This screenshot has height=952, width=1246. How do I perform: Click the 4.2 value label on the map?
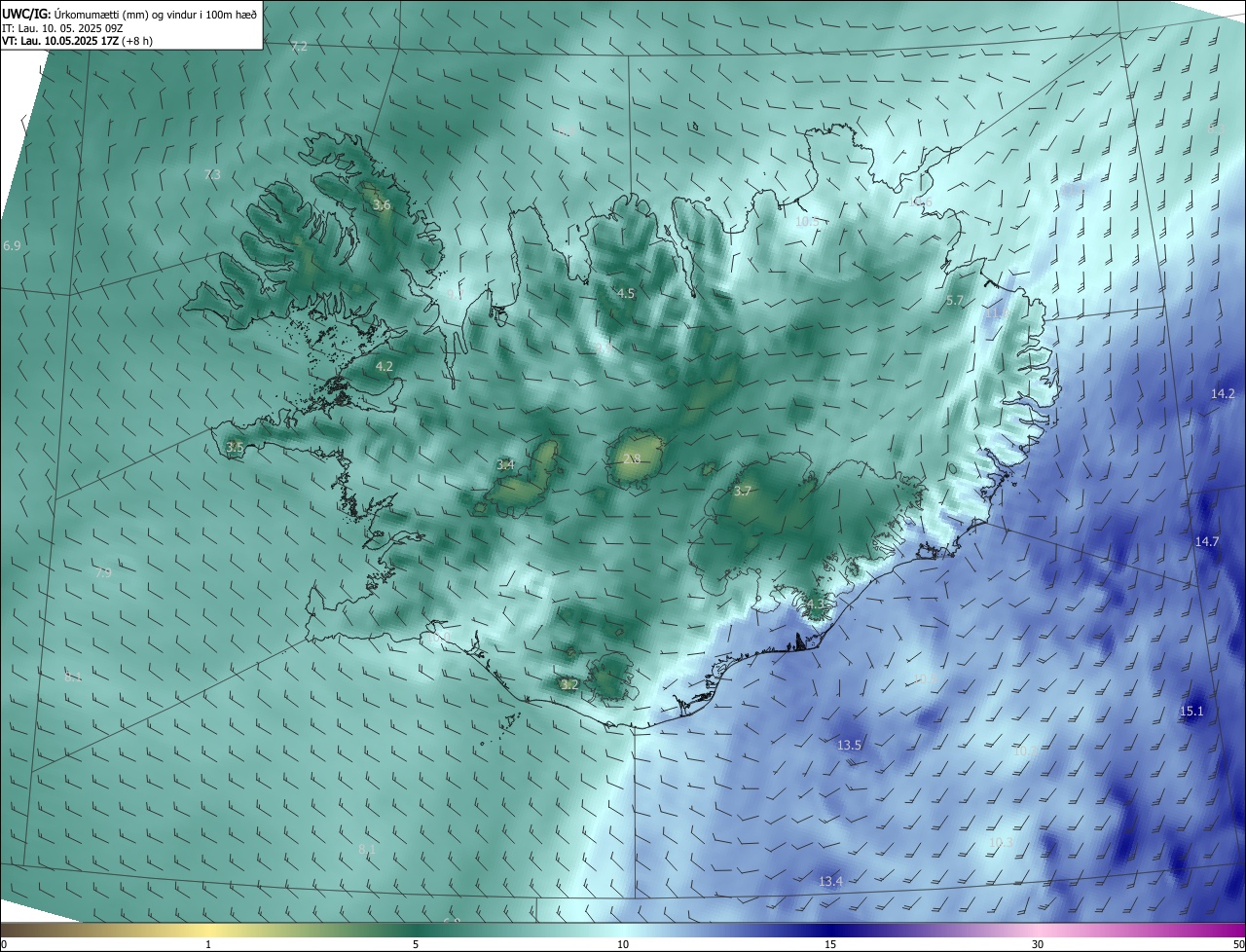point(385,367)
